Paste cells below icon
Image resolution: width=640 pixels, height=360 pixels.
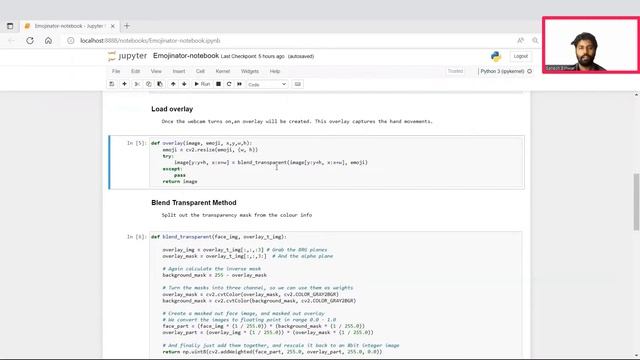[x=160, y=84]
